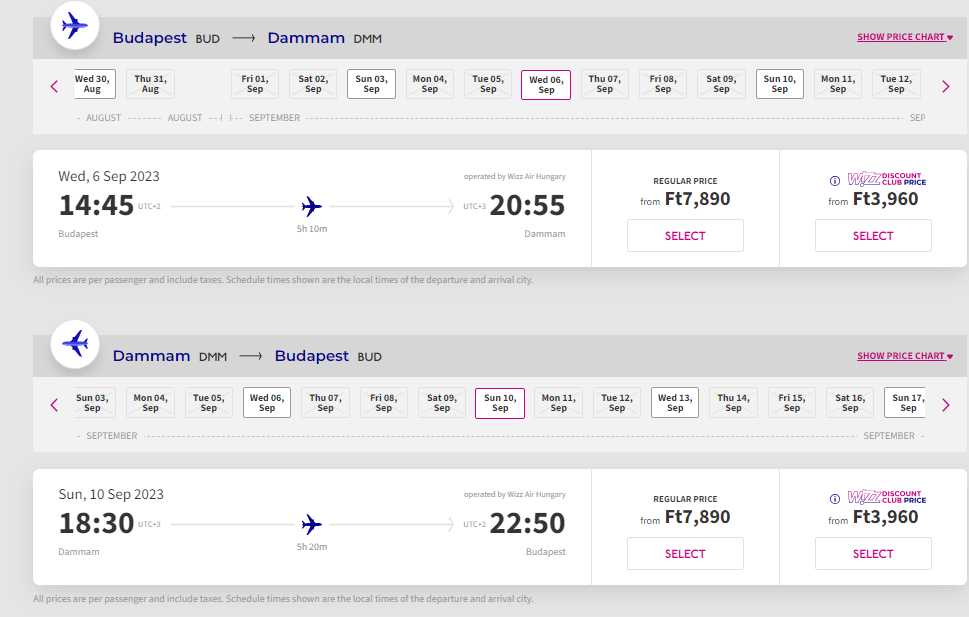
Task: Show previous outbound dates with left arrow
Action: click(x=54, y=87)
